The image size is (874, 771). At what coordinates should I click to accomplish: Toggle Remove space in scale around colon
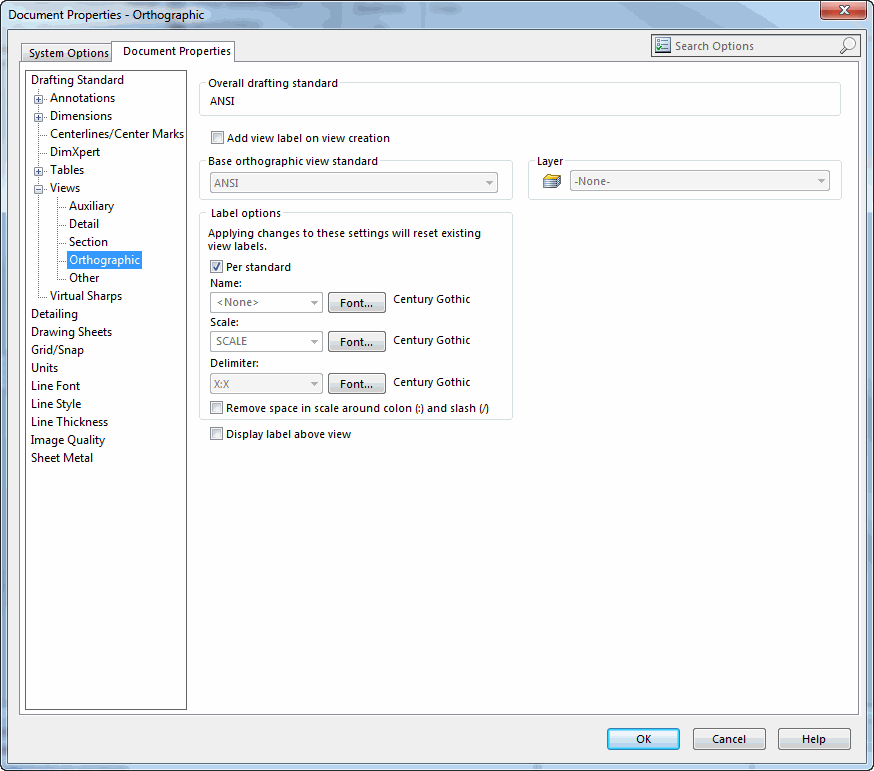coord(216,408)
